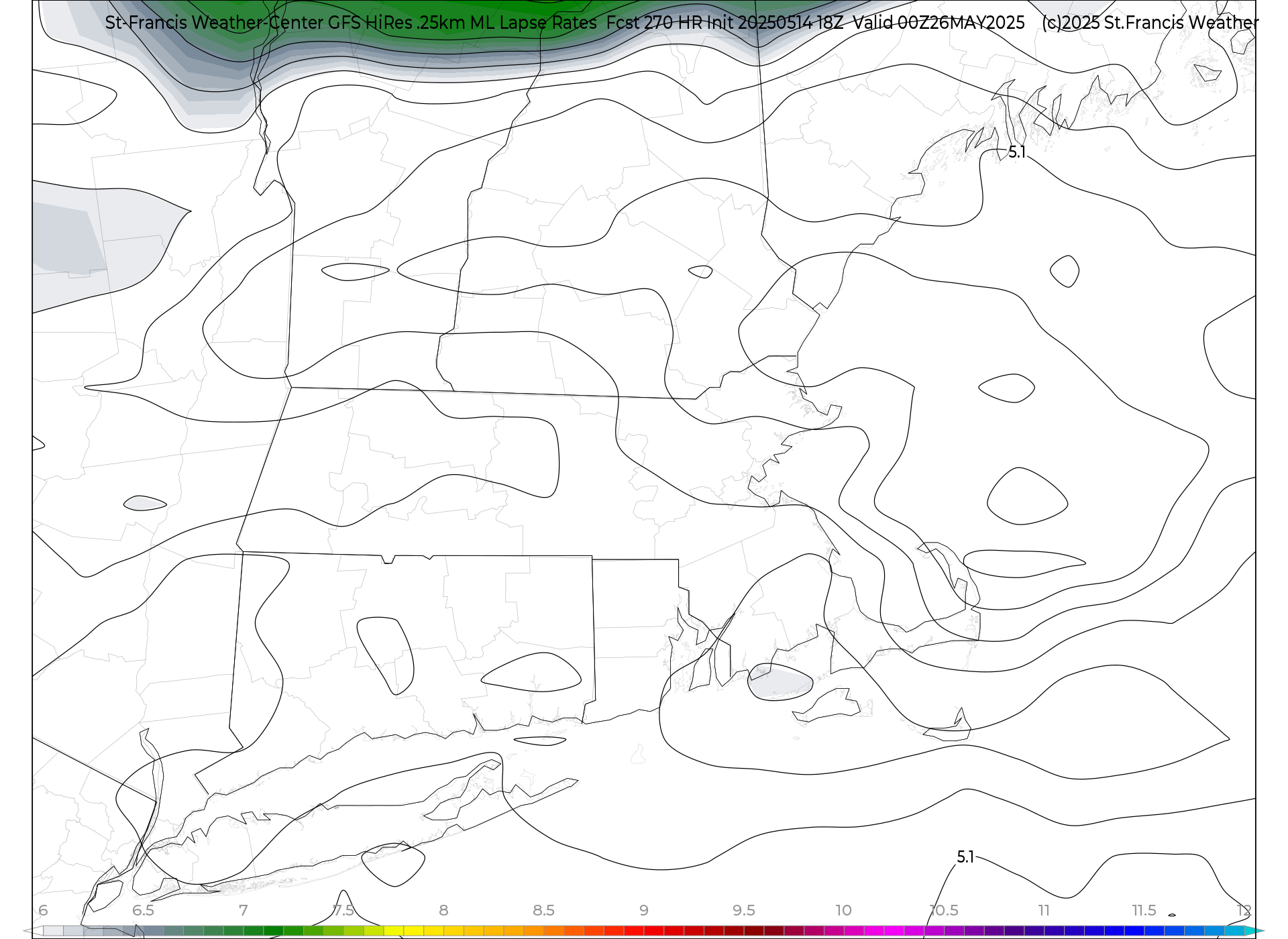Click the dark green segment of the color bar
Viewport: 1288px width, 939px height.
click(274, 931)
